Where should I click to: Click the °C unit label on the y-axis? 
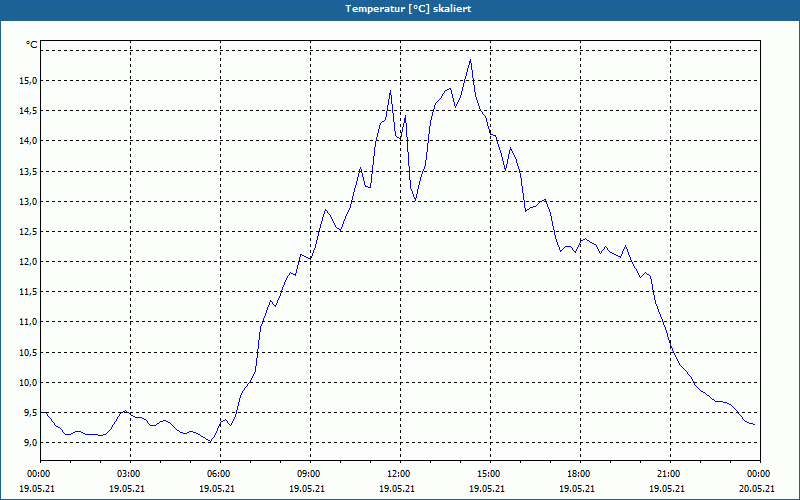click(32, 45)
